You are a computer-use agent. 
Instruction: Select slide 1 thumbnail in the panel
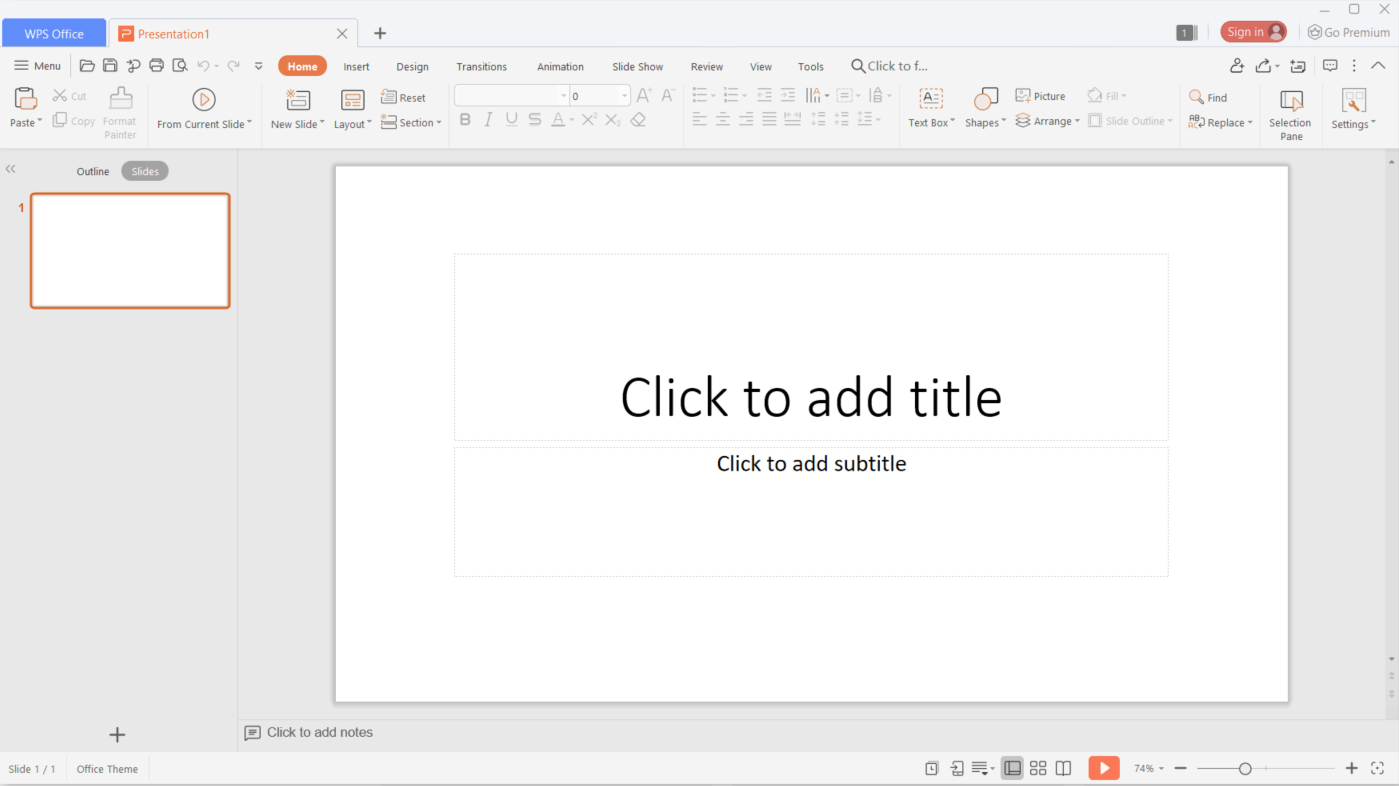tap(129, 250)
